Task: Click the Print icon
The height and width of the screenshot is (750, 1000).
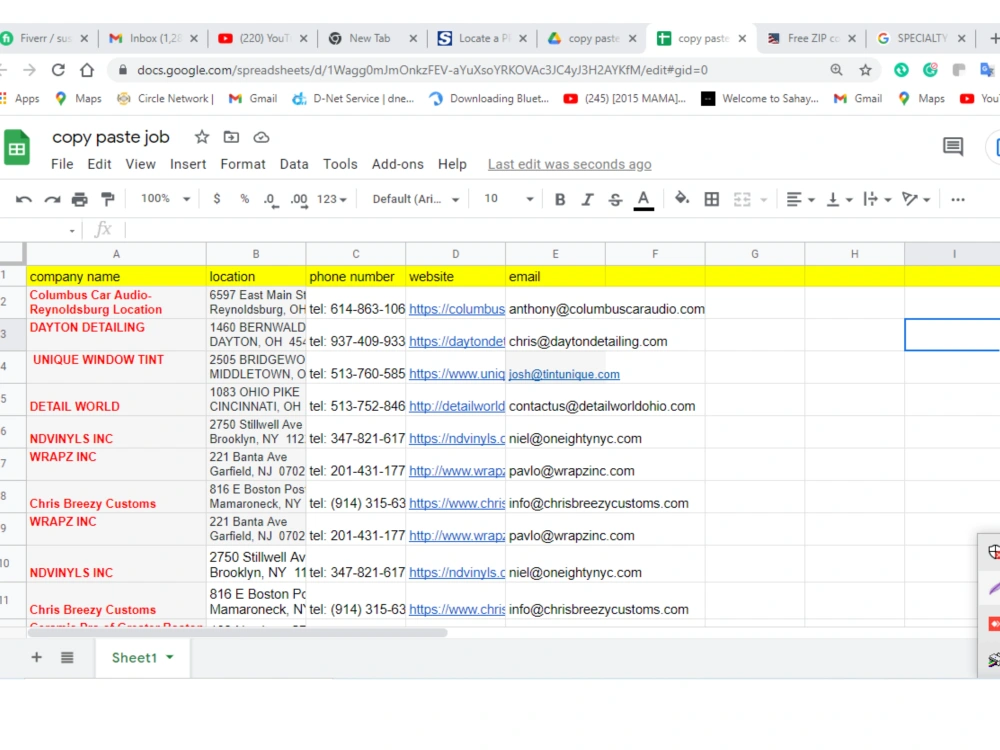Action: click(x=80, y=200)
